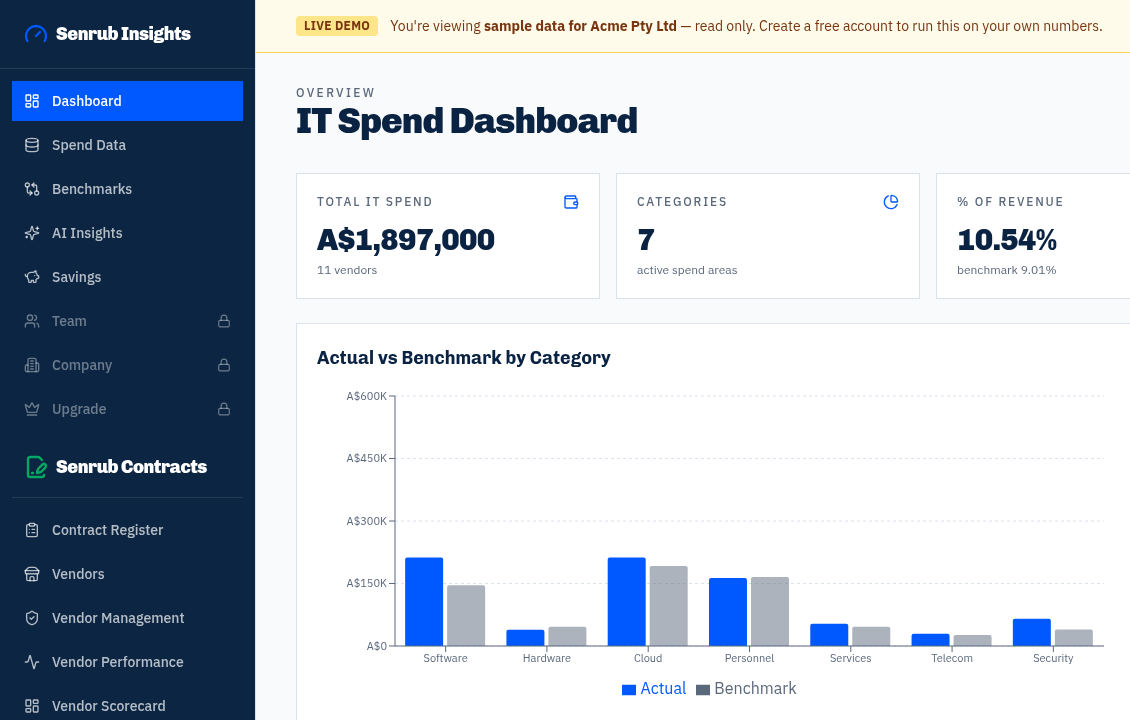Click the Senrub Insights gauge logo icon
The image size is (1130, 720).
click(35, 34)
